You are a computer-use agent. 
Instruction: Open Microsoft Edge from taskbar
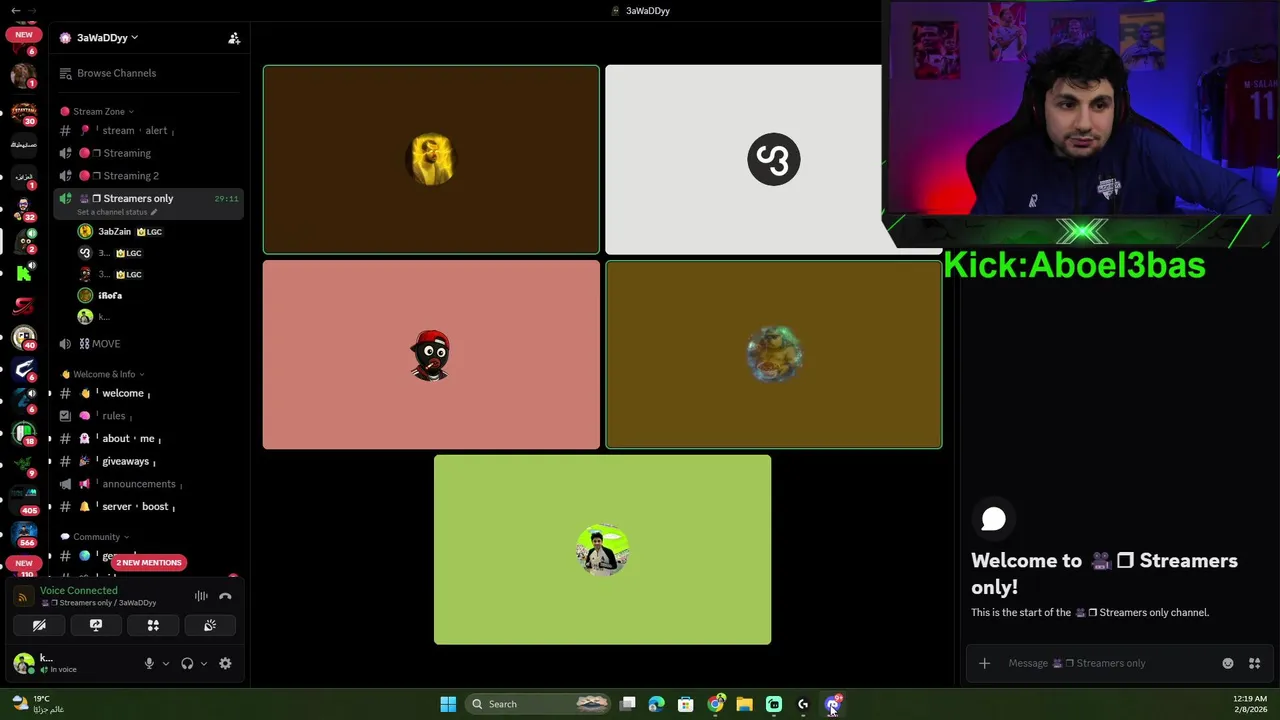coord(656,704)
